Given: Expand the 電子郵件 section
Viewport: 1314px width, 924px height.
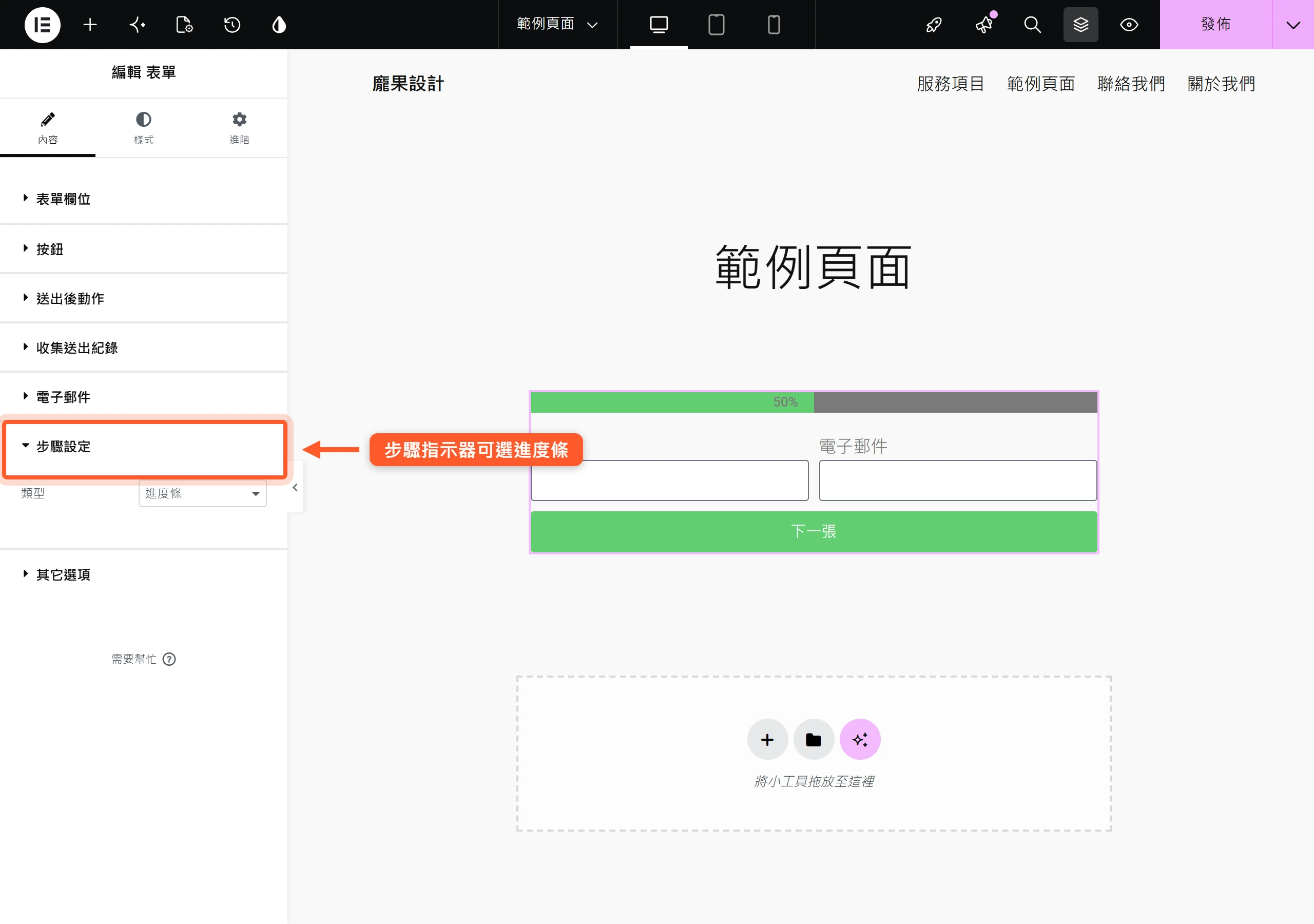Looking at the screenshot, I should tap(144, 396).
